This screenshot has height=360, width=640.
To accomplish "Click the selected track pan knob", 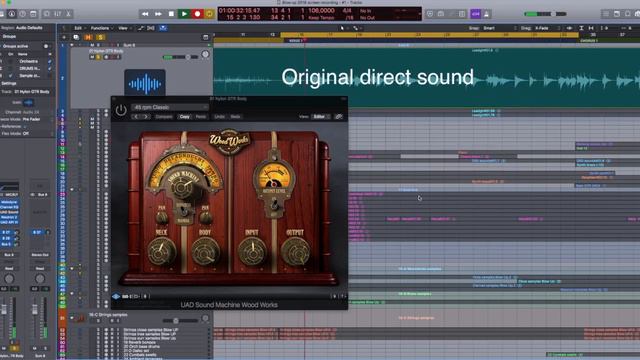I will (205, 54).
